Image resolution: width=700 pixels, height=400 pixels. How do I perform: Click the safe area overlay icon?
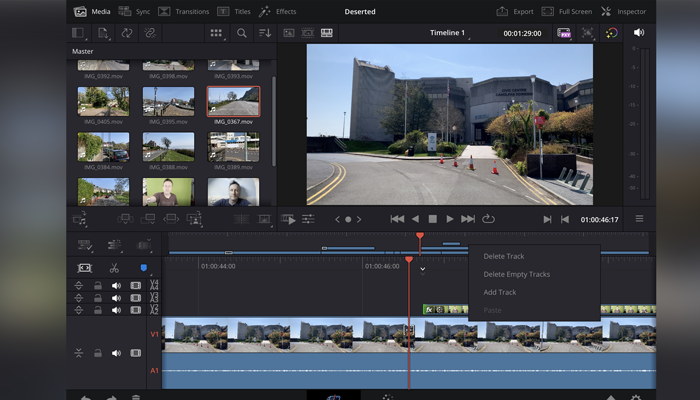pos(588,33)
